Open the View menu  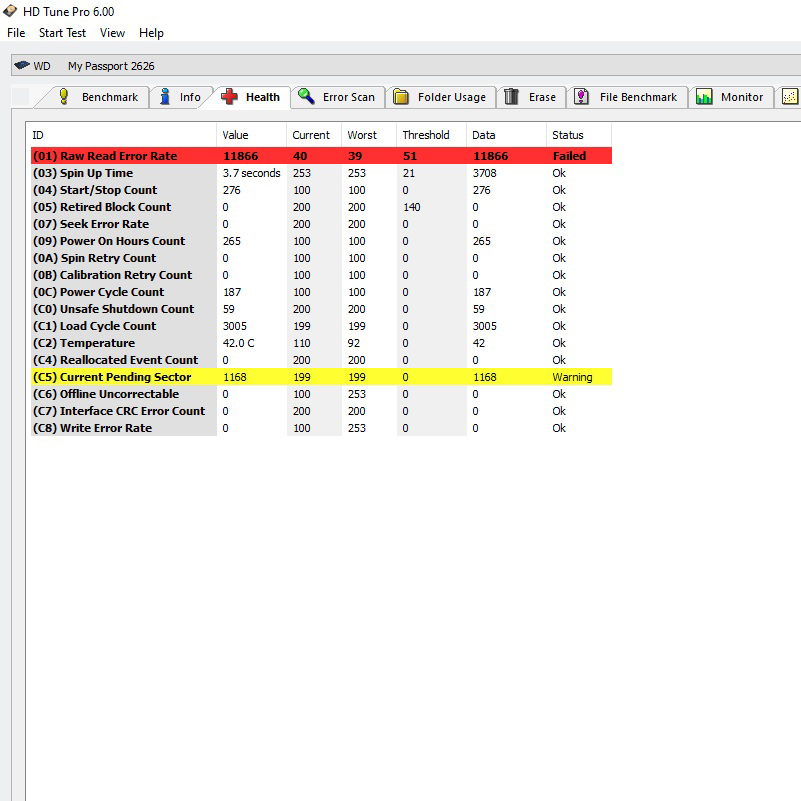(x=112, y=33)
